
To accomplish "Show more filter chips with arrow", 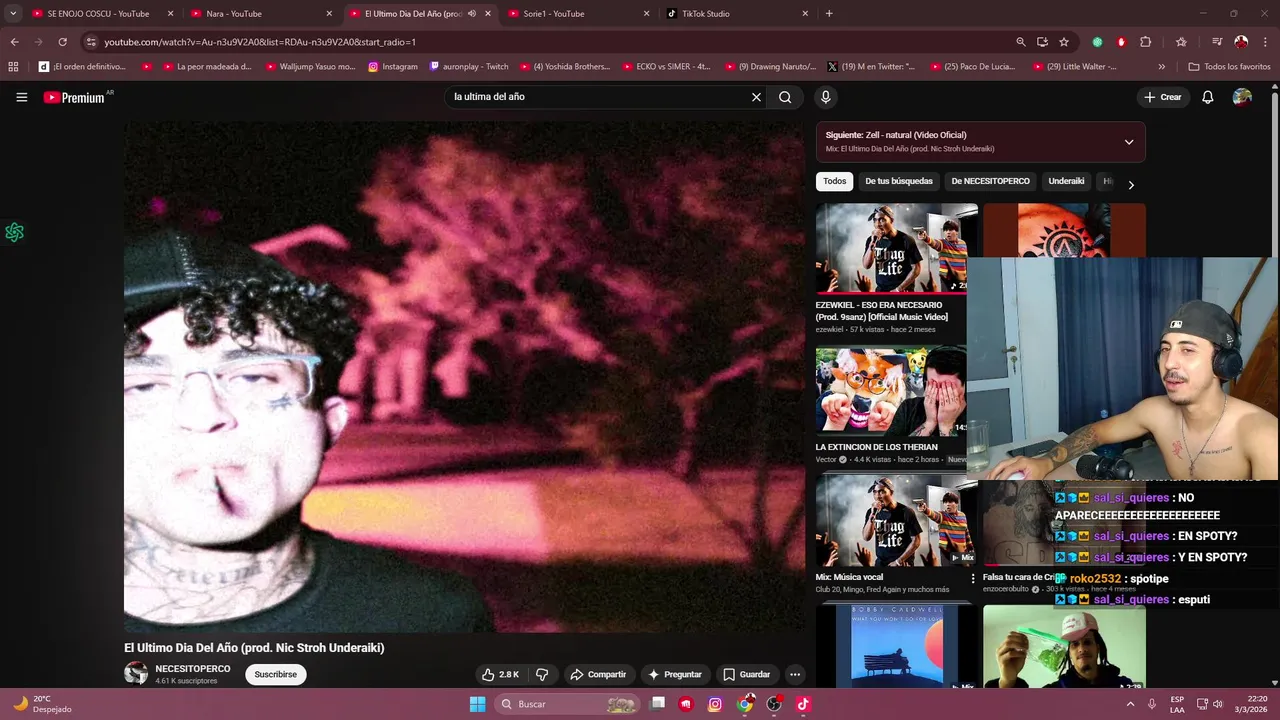I will [x=1131, y=184].
